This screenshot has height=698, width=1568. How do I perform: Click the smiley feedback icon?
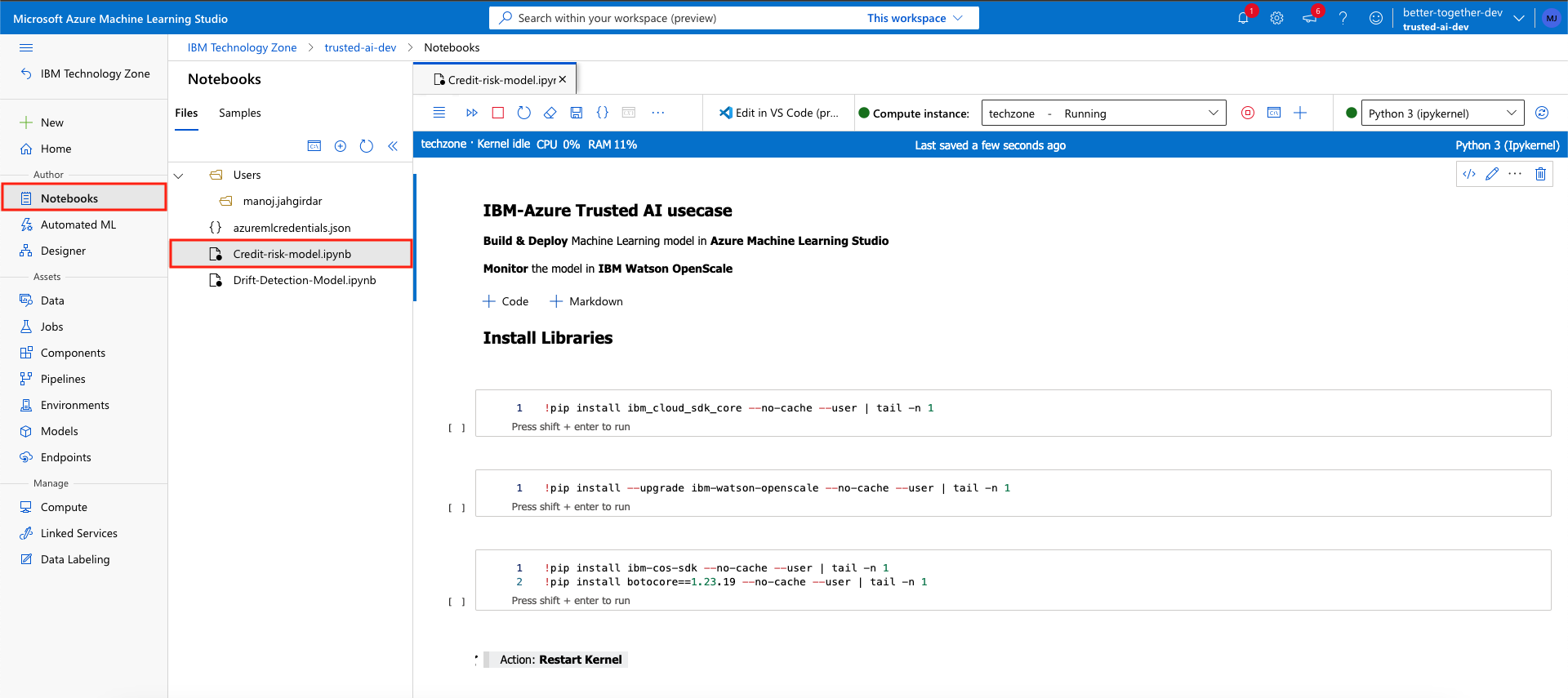(x=1376, y=18)
